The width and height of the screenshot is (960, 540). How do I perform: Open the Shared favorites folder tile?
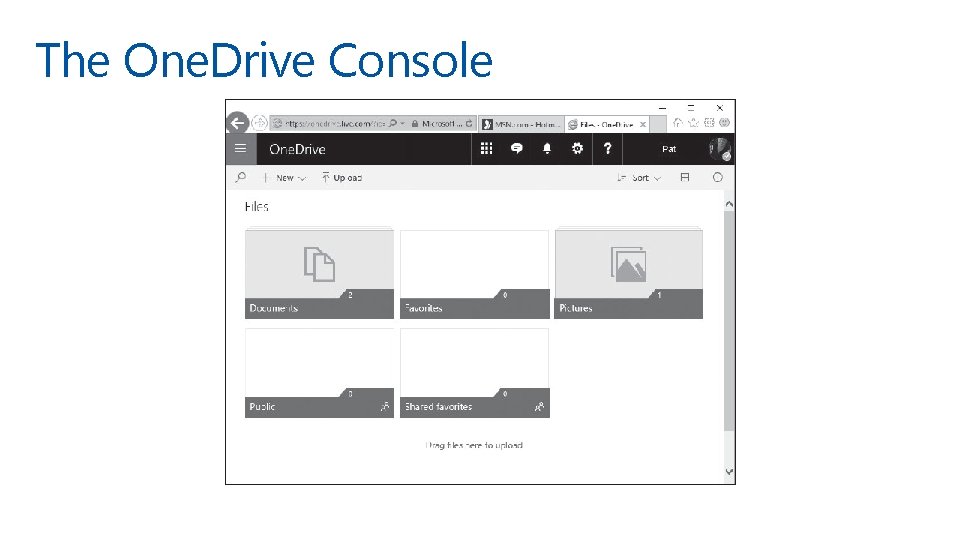(x=474, y=373)
